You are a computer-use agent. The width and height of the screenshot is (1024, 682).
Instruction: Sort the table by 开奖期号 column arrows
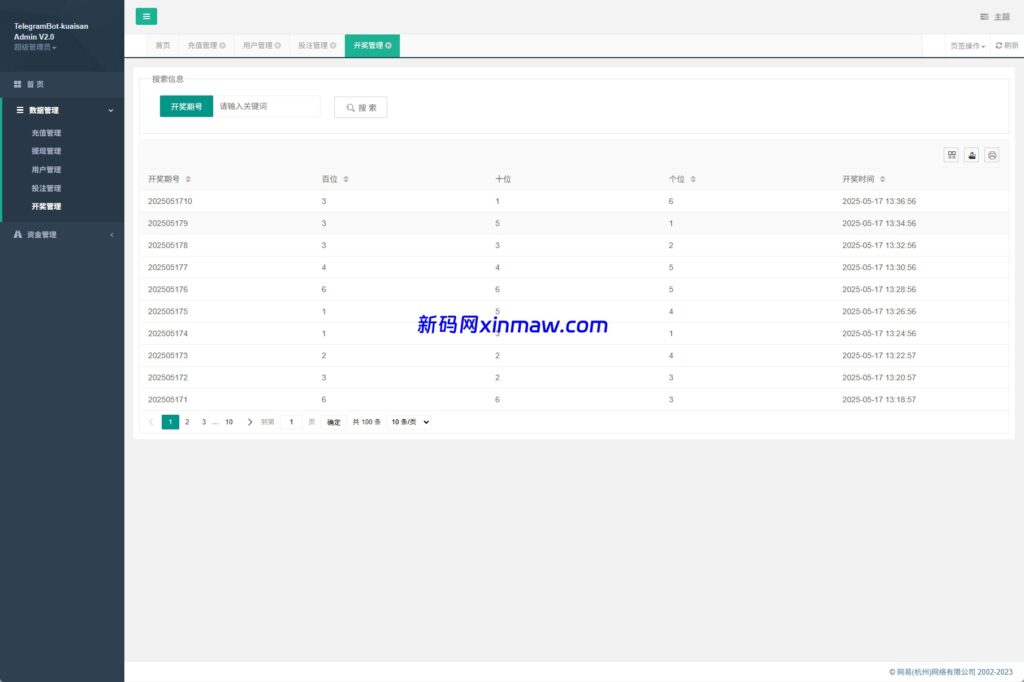(x=188, y=179)
